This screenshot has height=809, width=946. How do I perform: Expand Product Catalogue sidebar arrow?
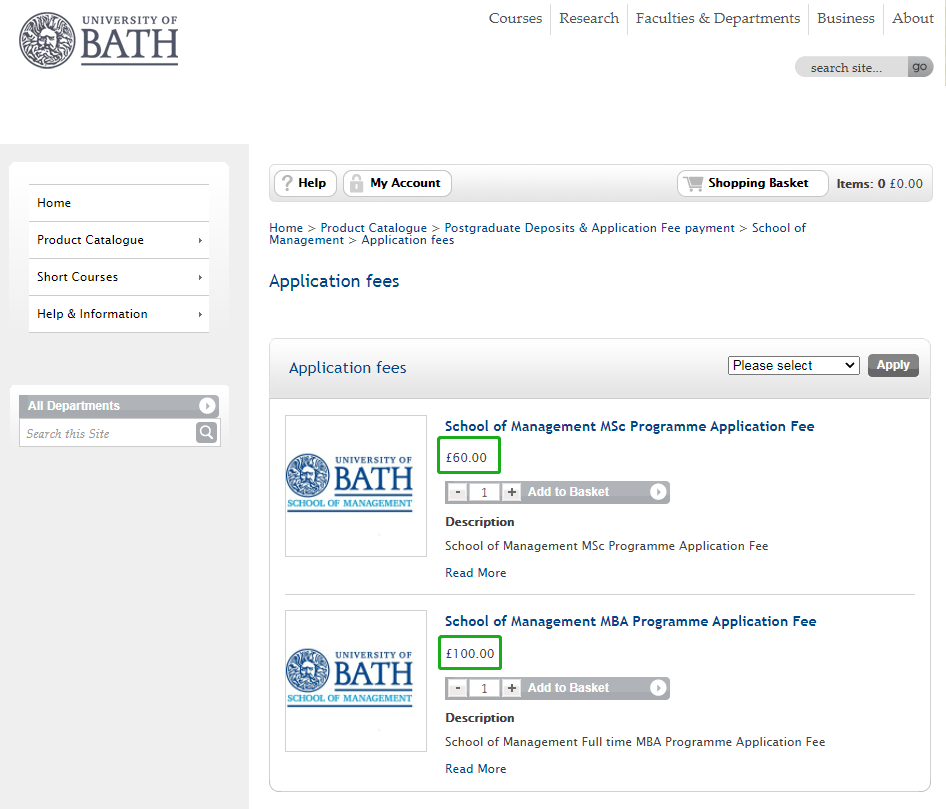coord(200,240)
